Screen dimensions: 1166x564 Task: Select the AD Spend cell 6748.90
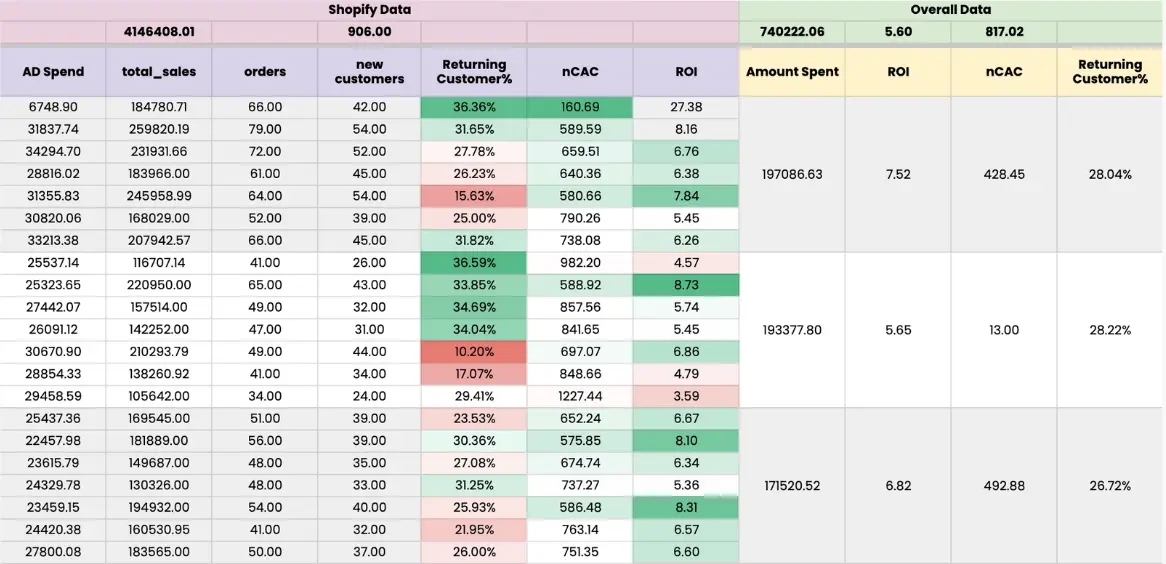[x=53, y=107]
